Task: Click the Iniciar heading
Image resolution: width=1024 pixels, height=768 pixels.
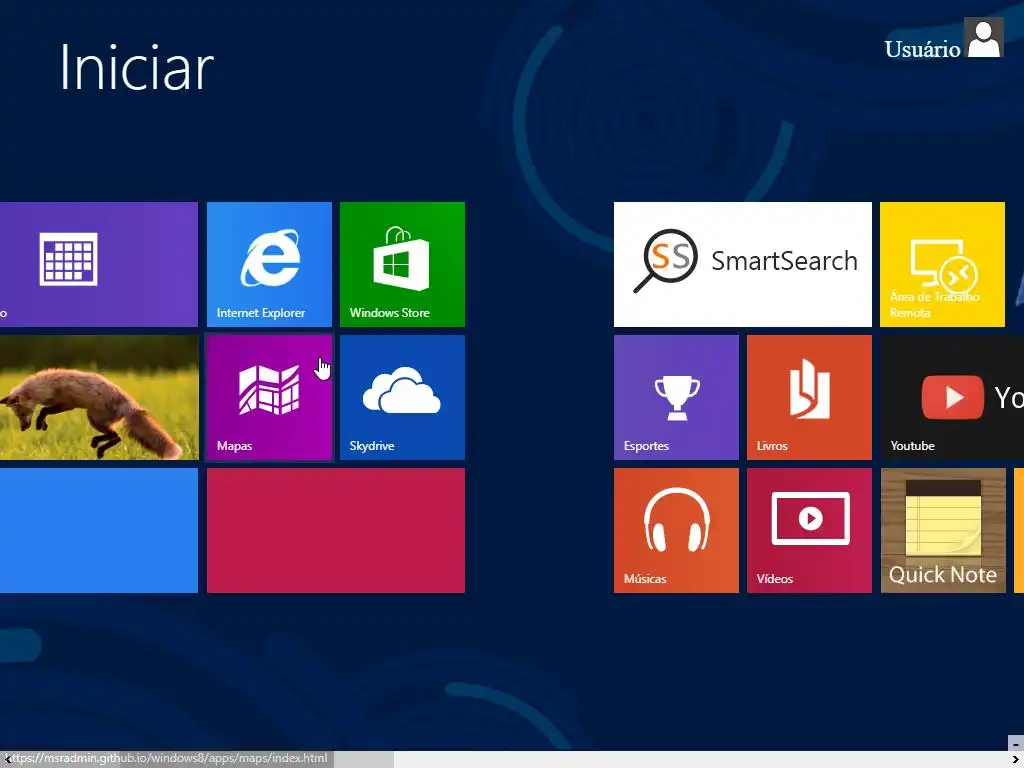Action: (136, 67)
